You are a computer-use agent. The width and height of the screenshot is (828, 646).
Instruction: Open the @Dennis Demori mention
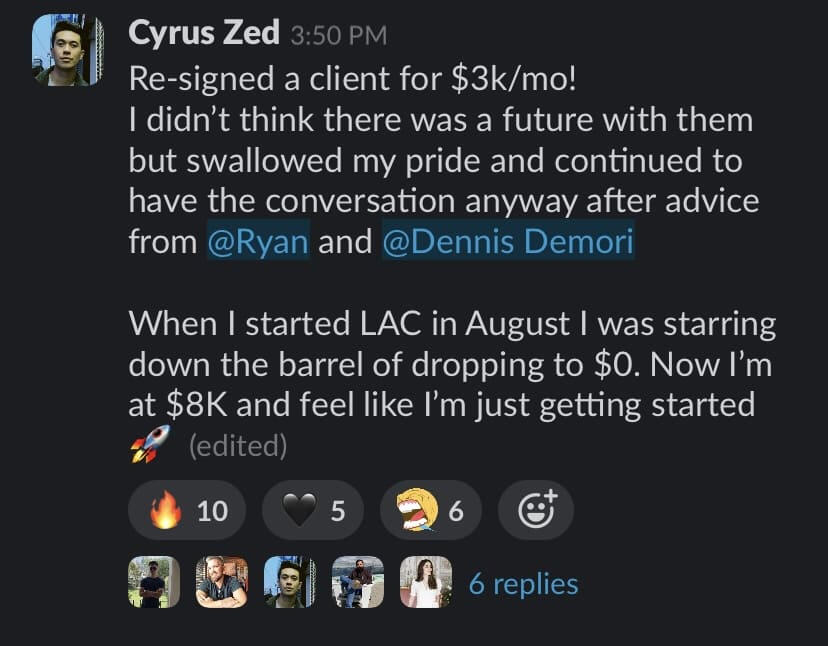click(507, 242)
